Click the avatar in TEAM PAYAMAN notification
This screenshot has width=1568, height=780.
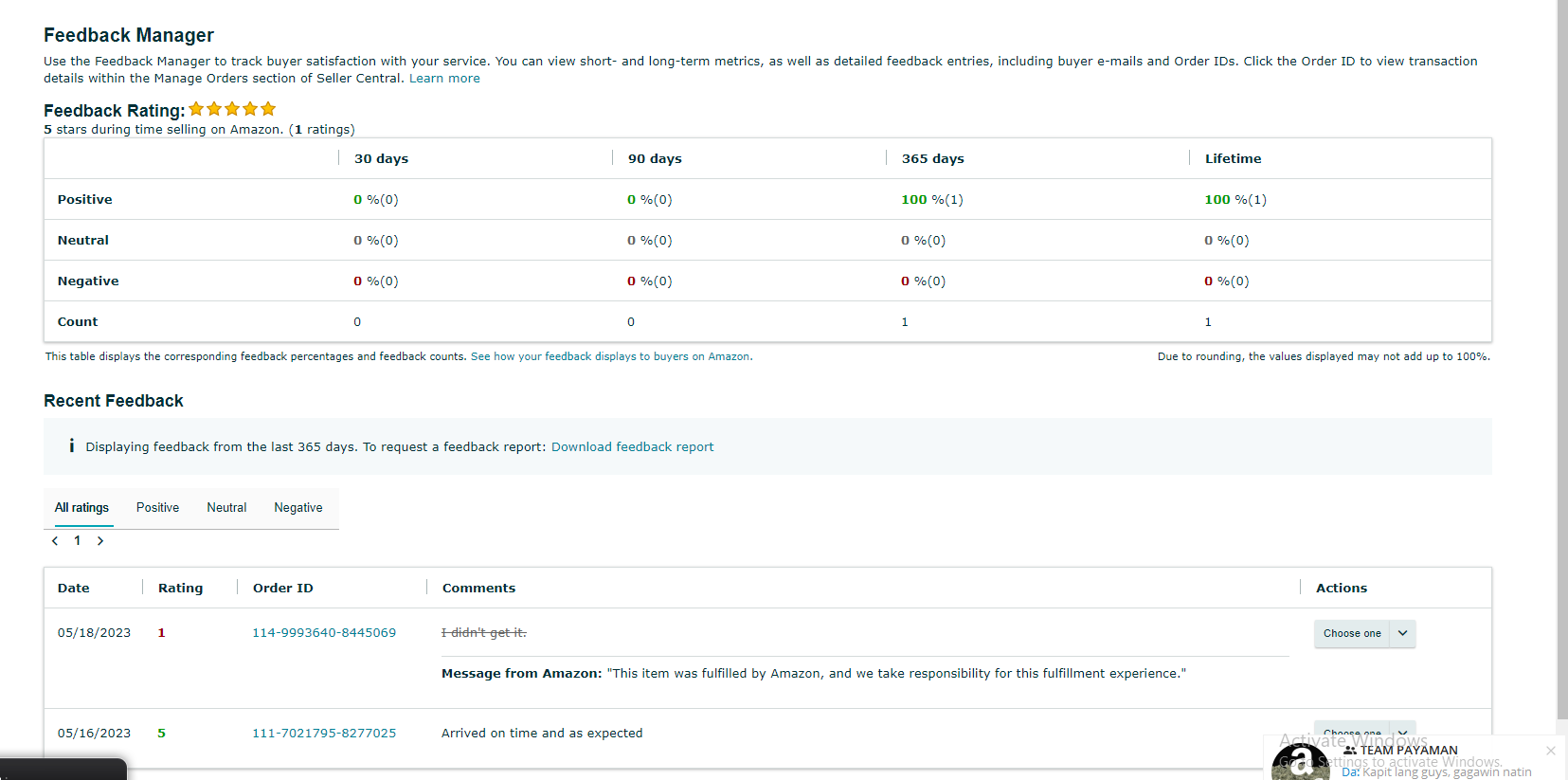tap(1301, 761)
